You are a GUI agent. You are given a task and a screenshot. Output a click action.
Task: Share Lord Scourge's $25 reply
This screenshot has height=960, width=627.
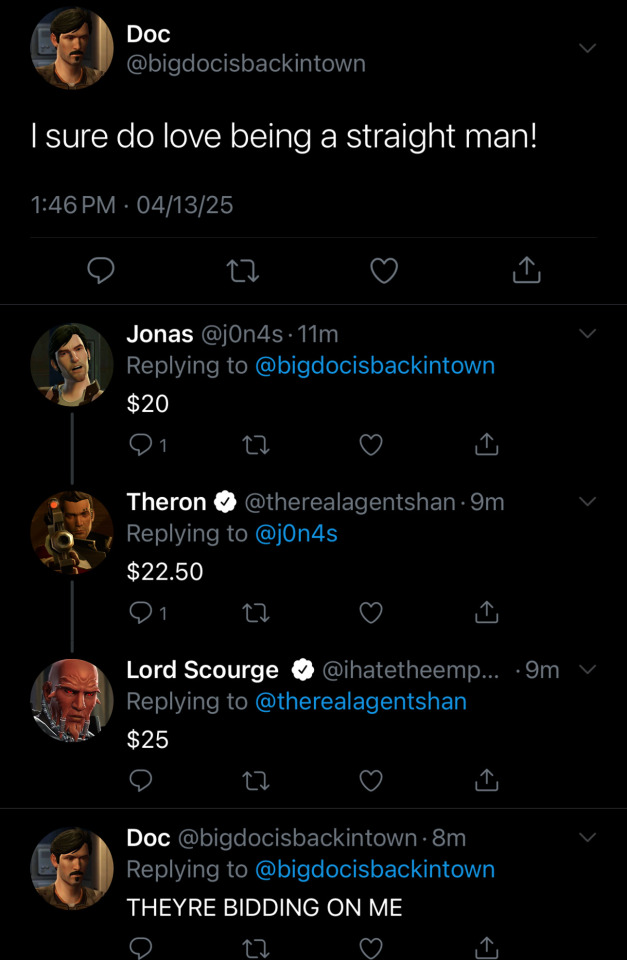486,780
